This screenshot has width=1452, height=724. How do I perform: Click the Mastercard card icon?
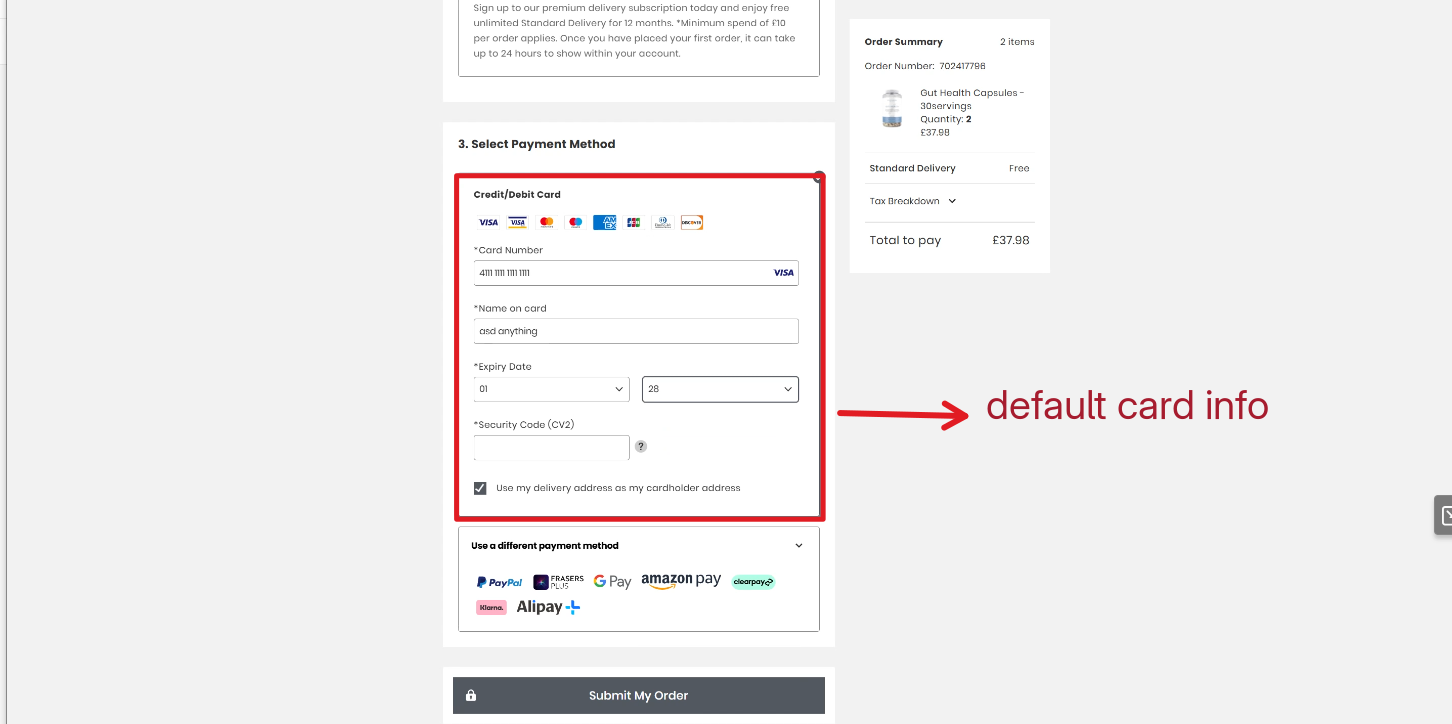click(546, 222)
